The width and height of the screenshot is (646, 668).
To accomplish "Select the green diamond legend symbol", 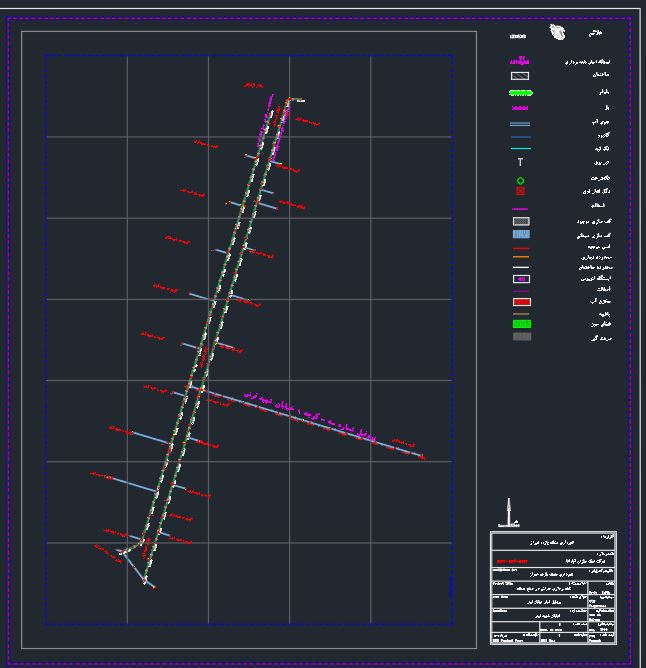I will coord(520,180).
